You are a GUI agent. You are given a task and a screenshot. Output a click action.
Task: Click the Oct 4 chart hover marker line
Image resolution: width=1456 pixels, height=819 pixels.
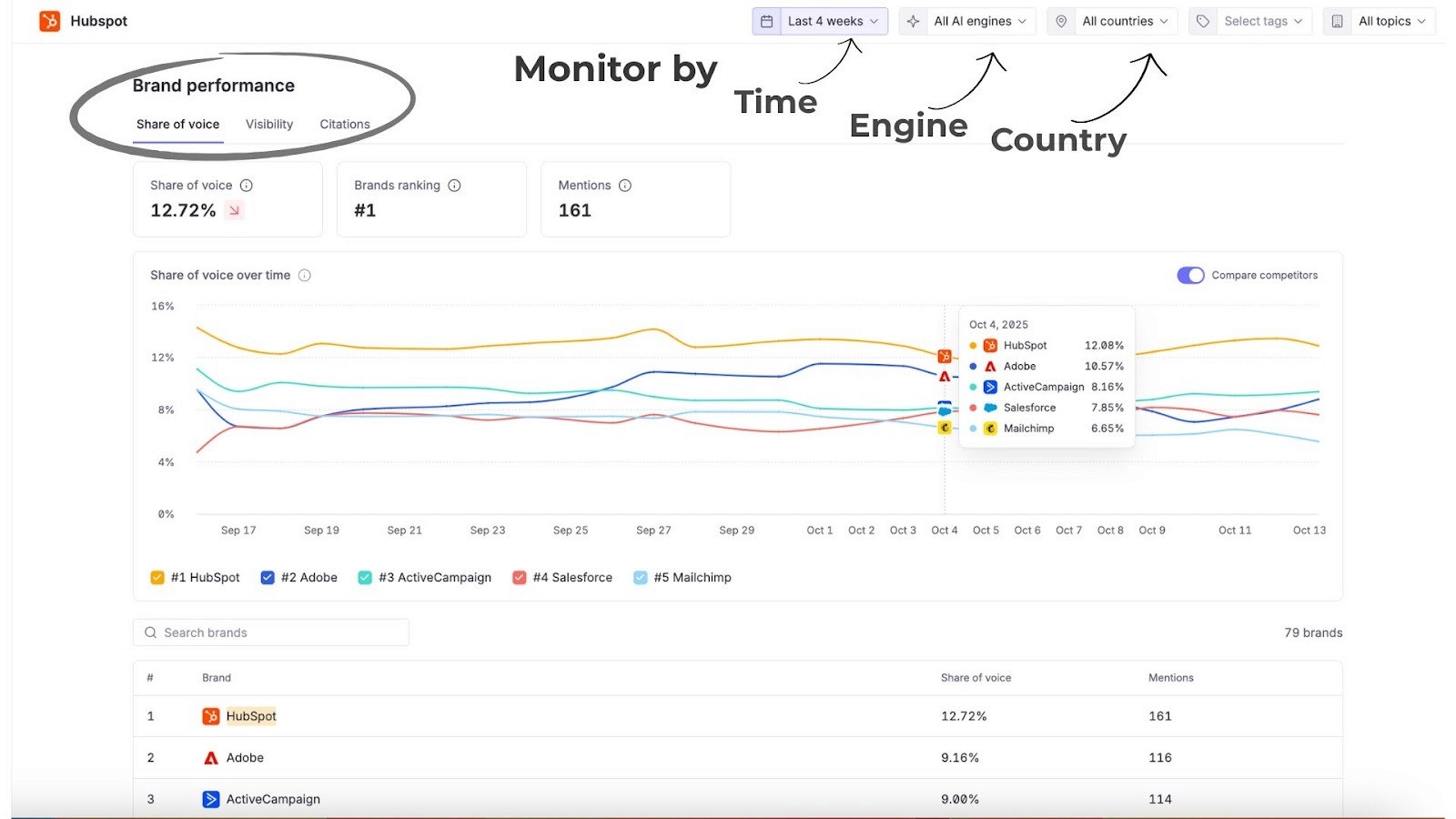945,409
